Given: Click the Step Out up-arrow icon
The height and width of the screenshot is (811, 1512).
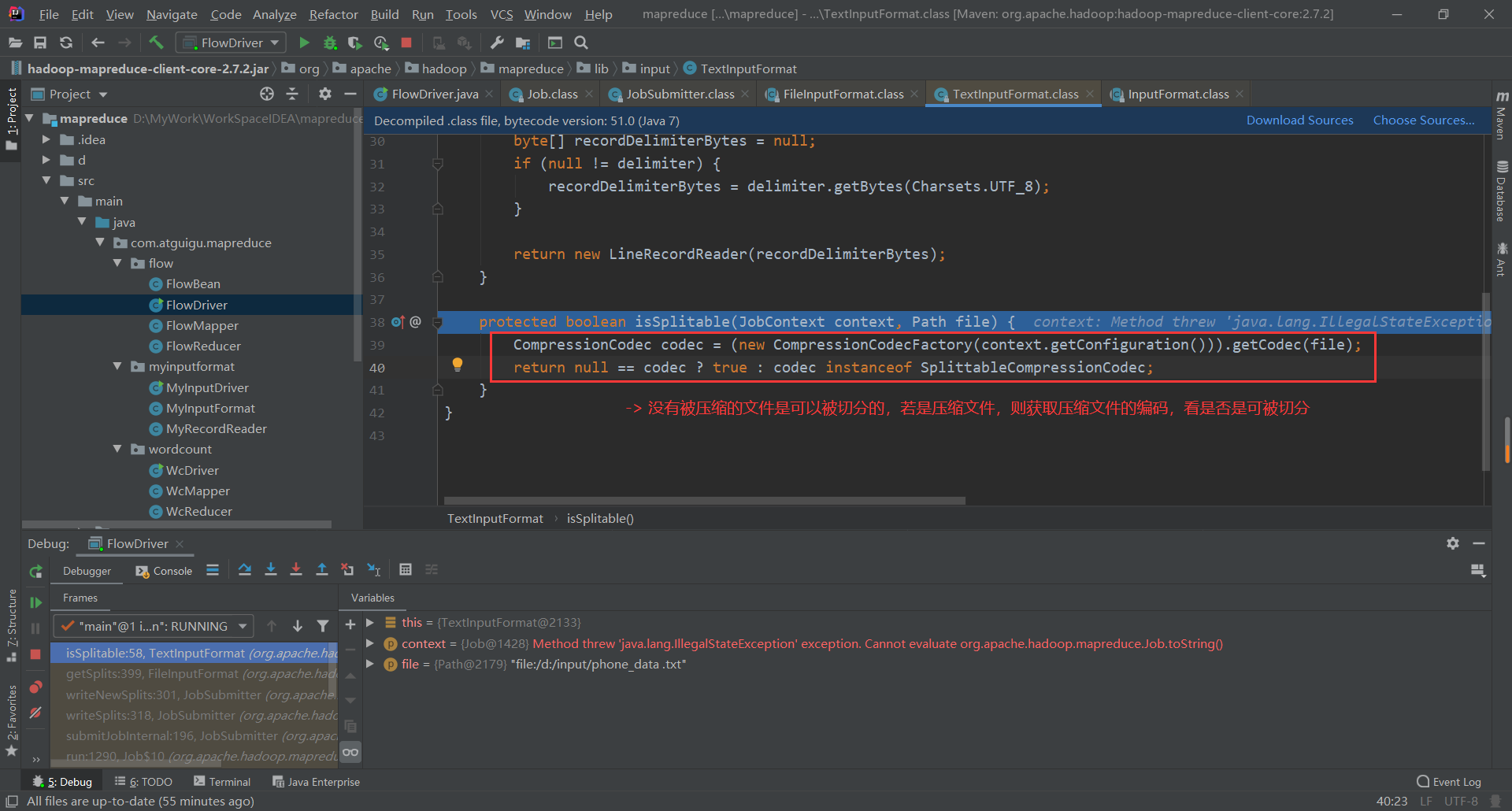Looking at the screenshot, I should point(322,569).
